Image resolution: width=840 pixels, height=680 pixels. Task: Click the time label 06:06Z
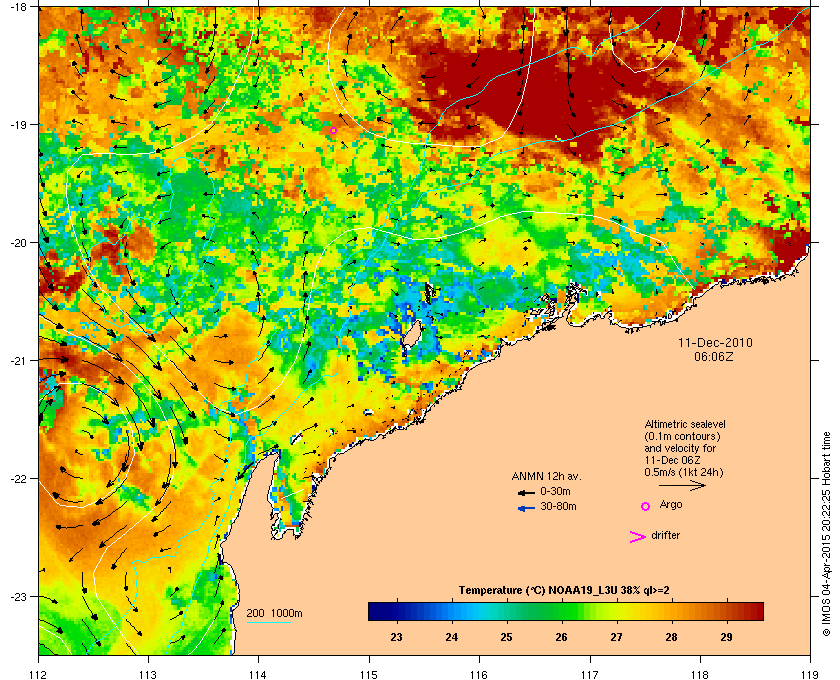point(714,356)
